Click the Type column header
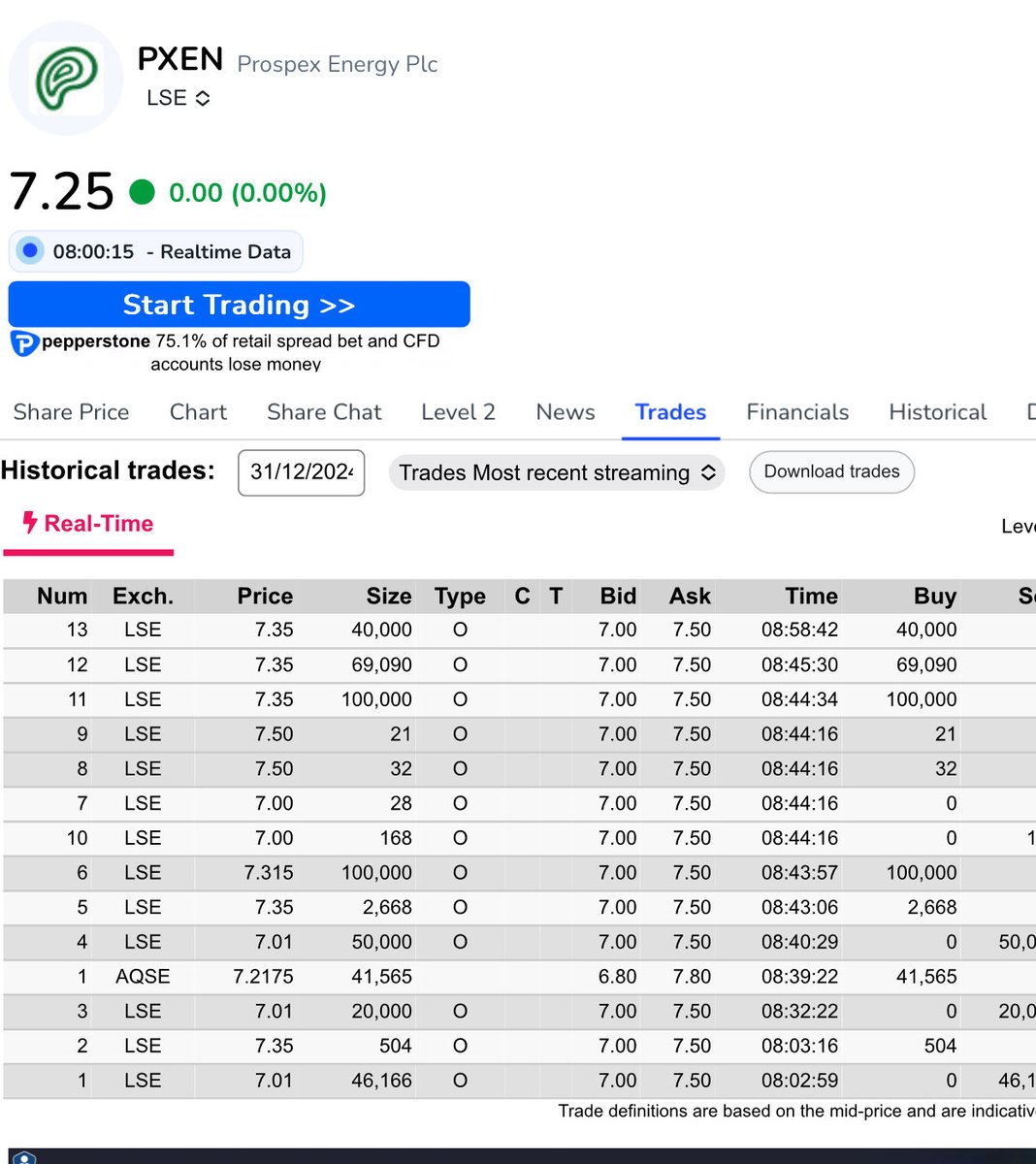The width and height of the screenshot is (1036, 1164). point(460,596)
